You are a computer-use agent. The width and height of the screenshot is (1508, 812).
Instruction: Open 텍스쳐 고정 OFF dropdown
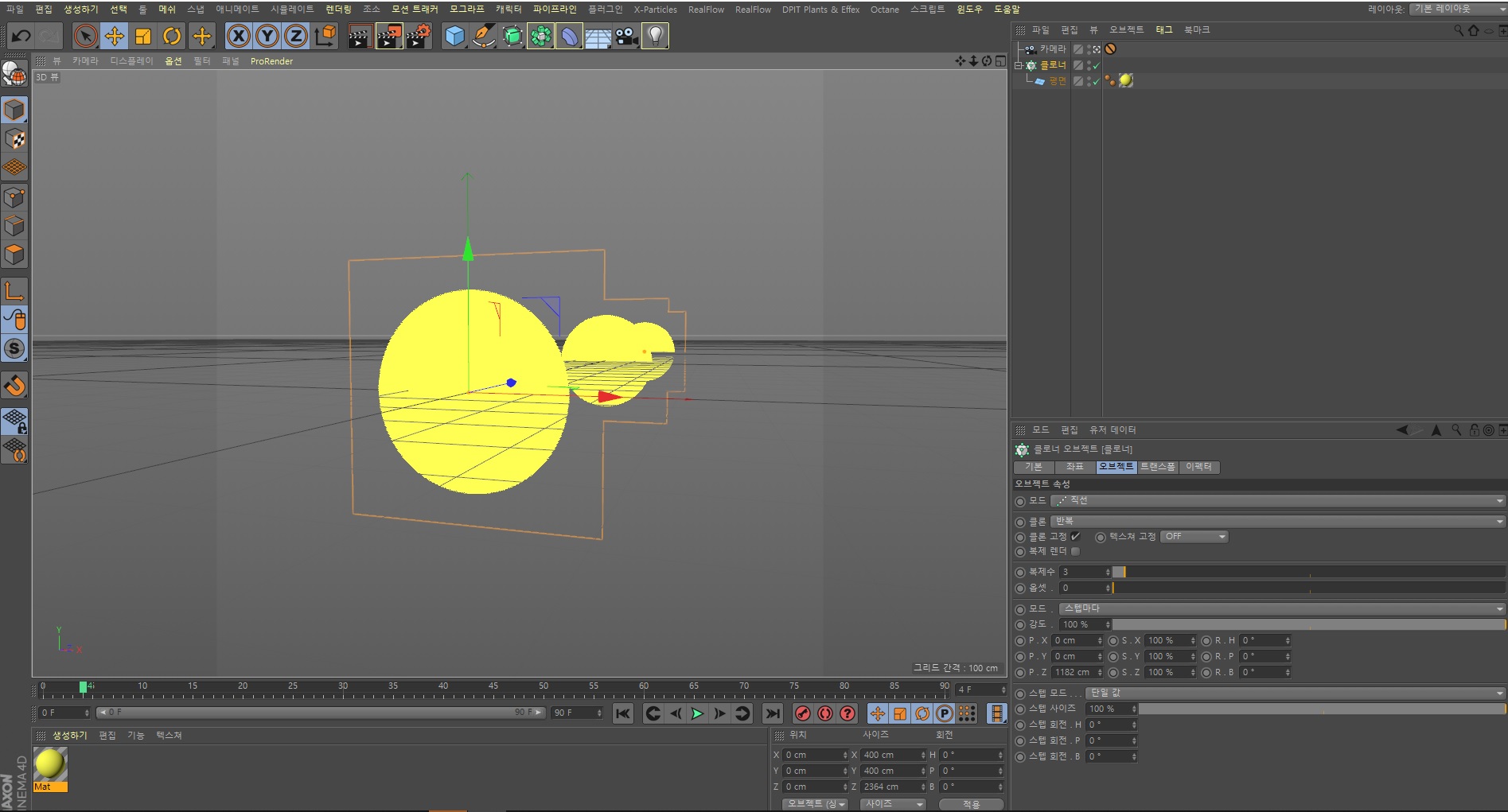click(x=1194, y=537)
